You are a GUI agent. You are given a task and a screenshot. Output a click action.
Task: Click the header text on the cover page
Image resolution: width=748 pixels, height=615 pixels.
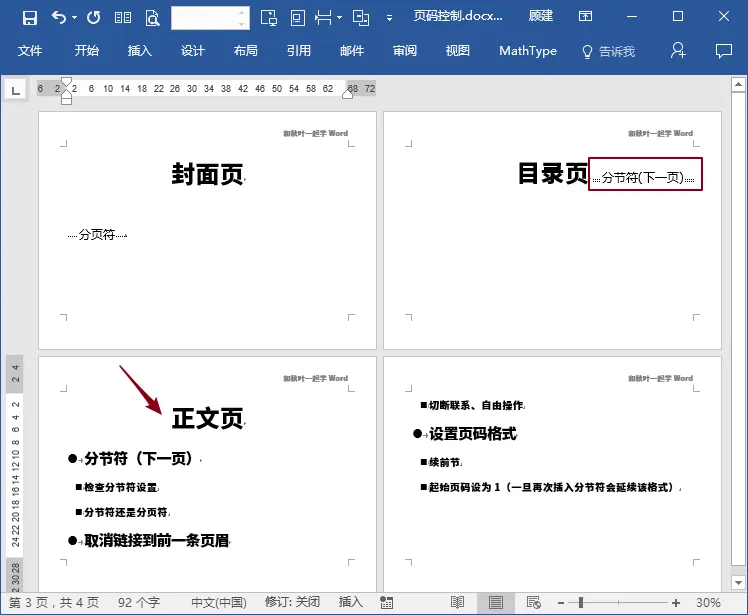[x=315, y=133]
